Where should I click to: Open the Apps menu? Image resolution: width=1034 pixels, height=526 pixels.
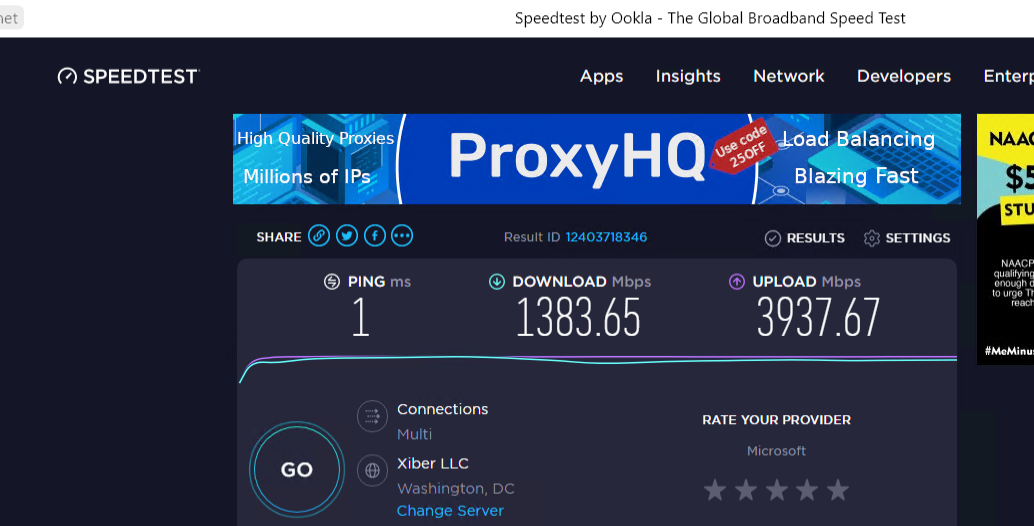(601, 76)
